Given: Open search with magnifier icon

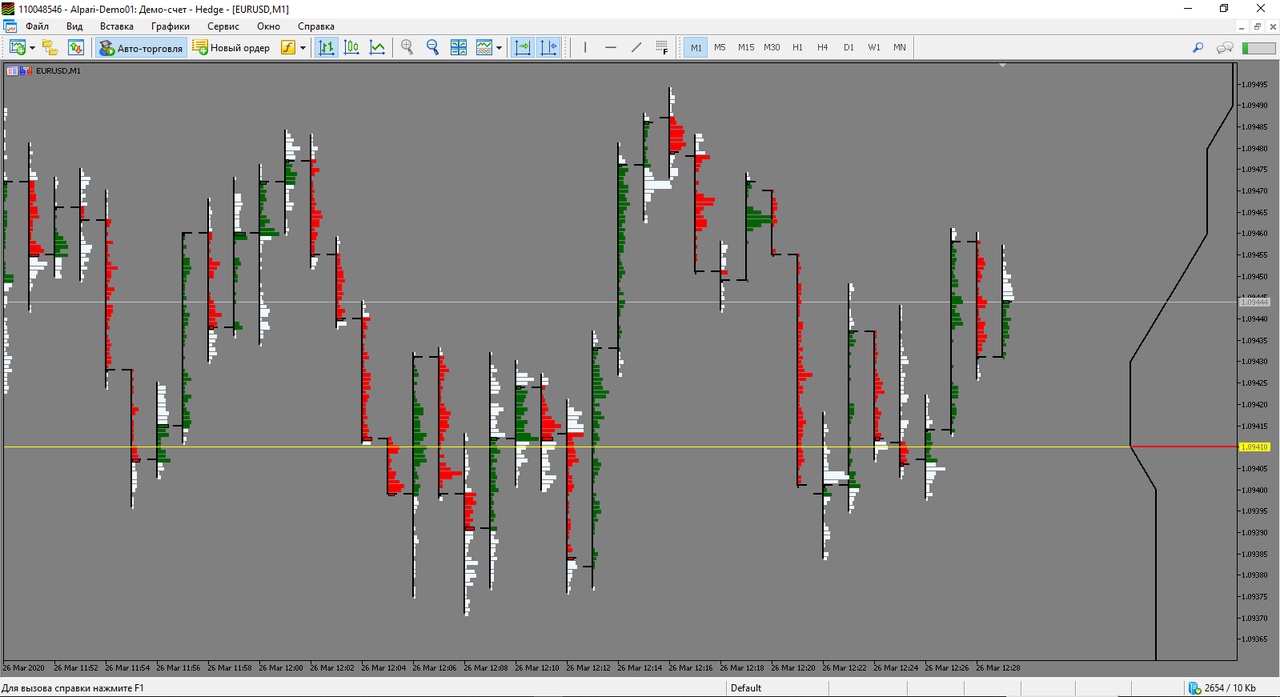Looking at the screenshot, I should pos(1198,47).
